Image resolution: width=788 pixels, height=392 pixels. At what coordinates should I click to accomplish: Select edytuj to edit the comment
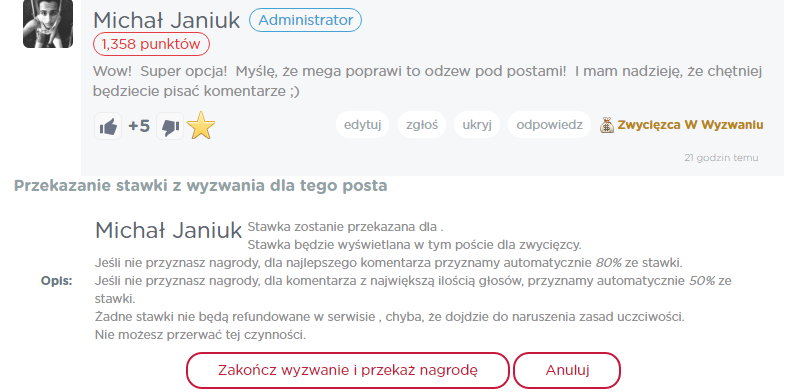coord(362,125)
